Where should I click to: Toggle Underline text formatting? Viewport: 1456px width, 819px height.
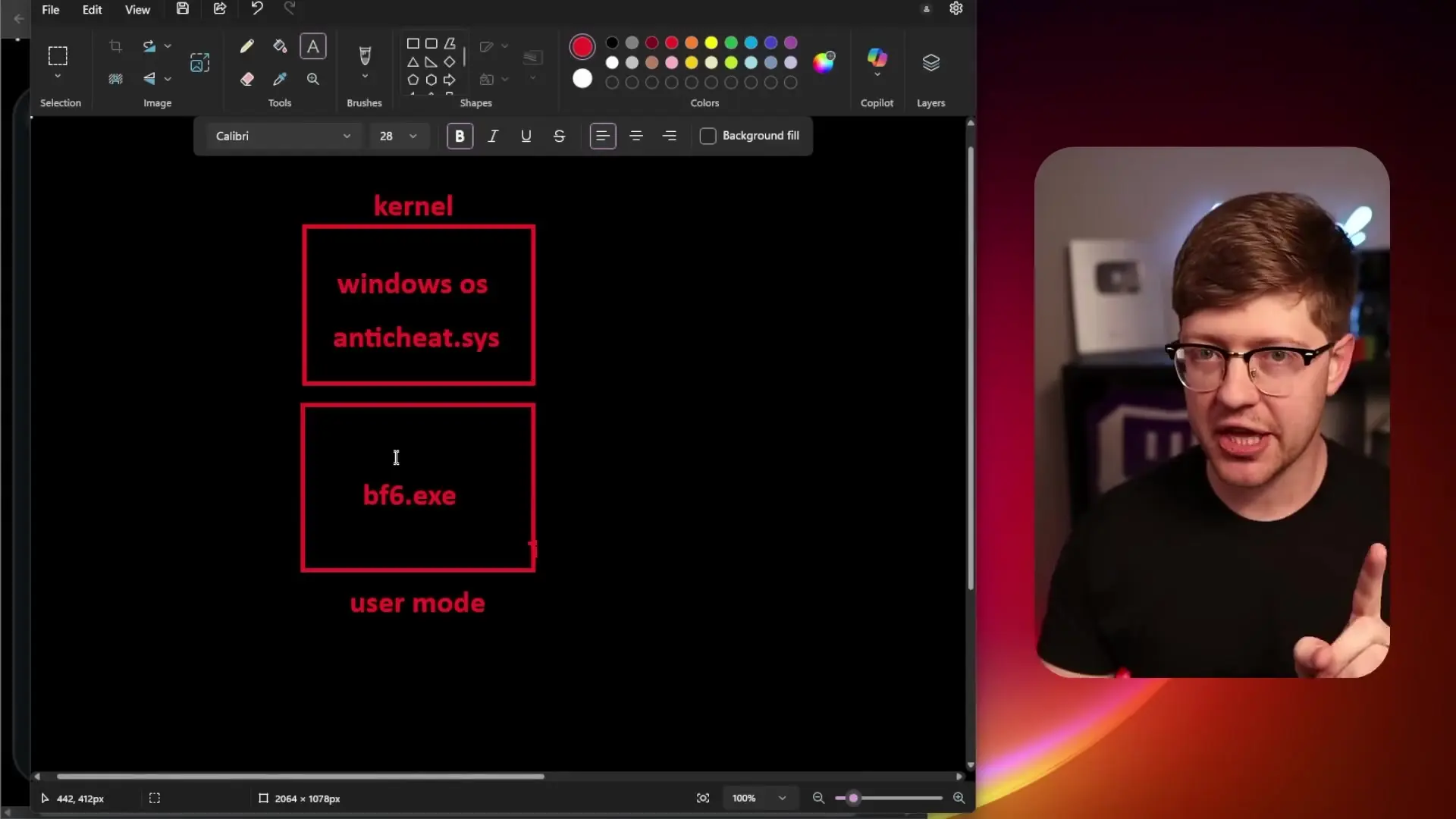click(x=526, y=136)
